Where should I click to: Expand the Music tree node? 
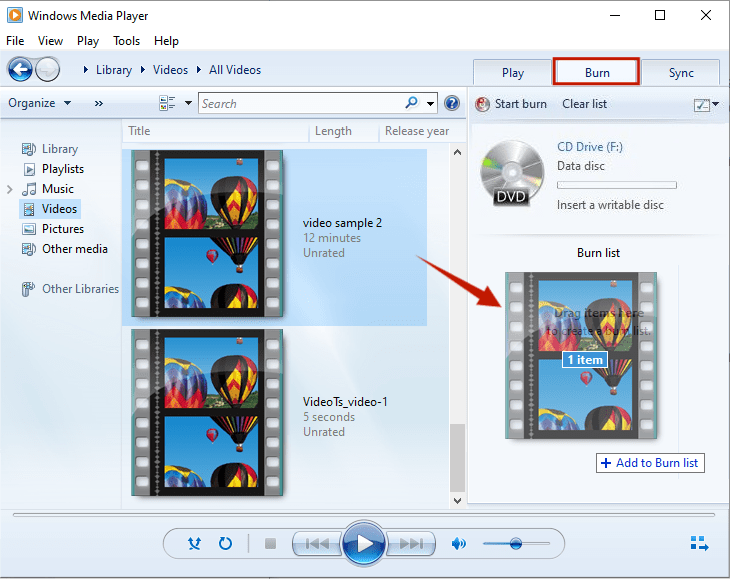coord(10,189)
